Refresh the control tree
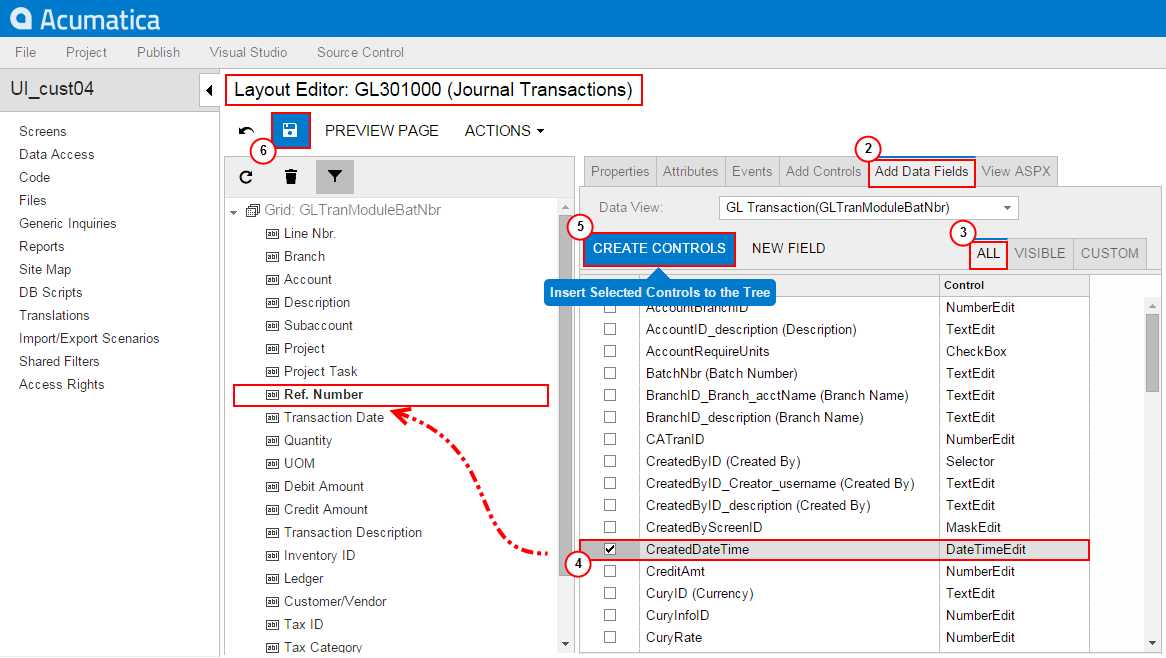1166x658 pixels. (x=246, y=177)
